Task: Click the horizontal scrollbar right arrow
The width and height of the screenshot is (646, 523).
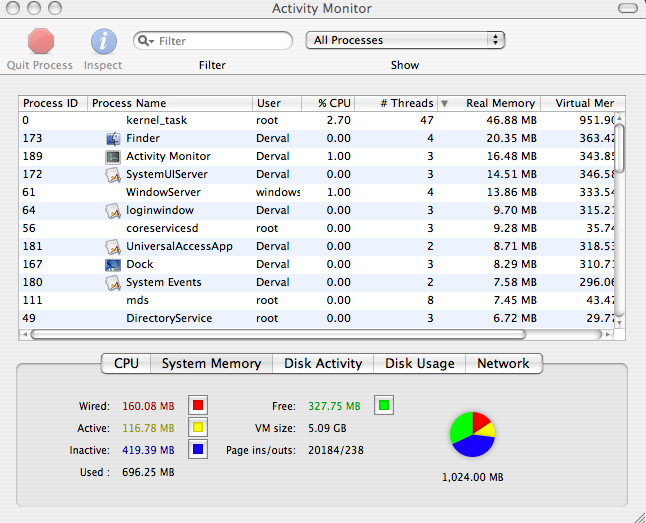Action: (608, 334)
